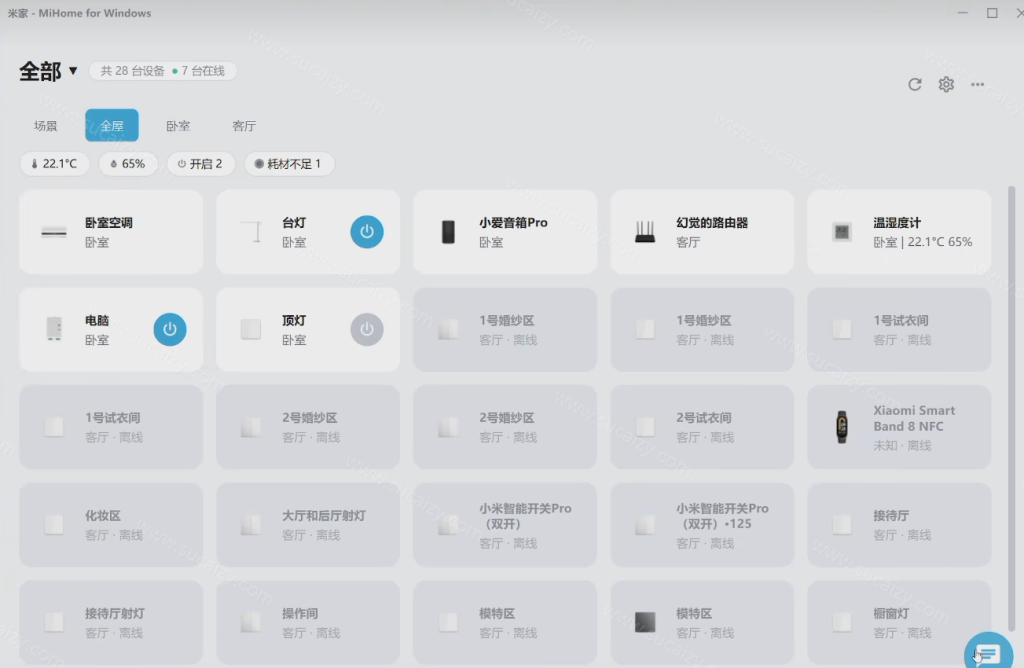
Task: Click the 共 28 台设备 count
Action: [133, 71]
